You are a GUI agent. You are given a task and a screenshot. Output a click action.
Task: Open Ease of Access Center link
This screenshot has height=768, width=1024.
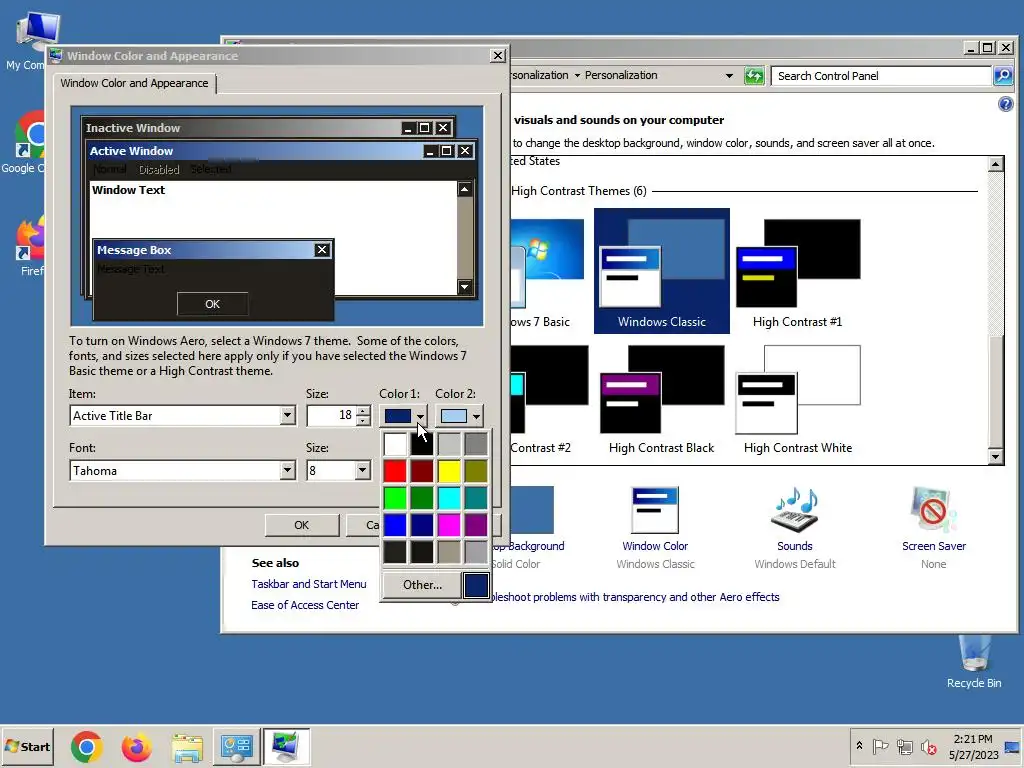pyautogui.click(x=305, y=605)
